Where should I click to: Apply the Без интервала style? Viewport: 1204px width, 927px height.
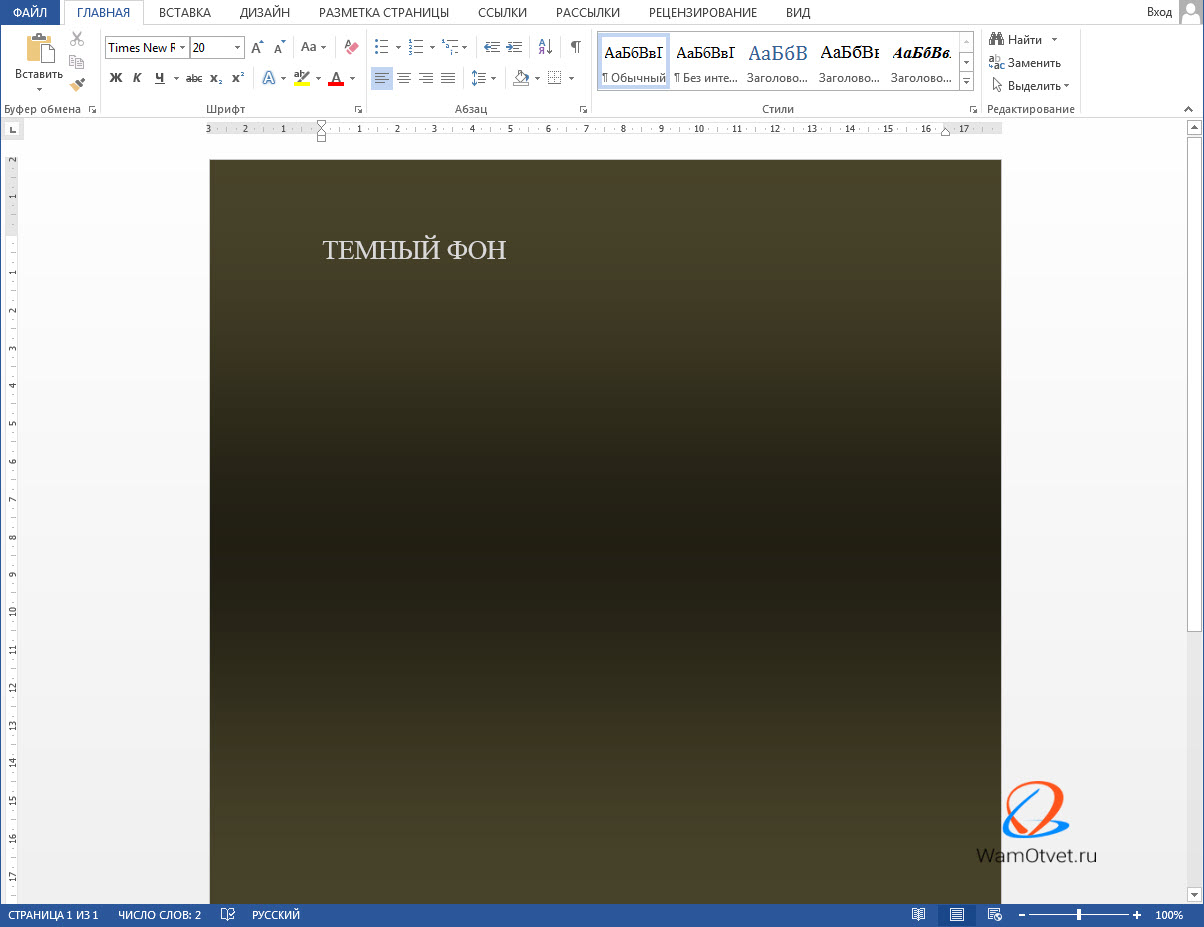[x=705, y=62]
